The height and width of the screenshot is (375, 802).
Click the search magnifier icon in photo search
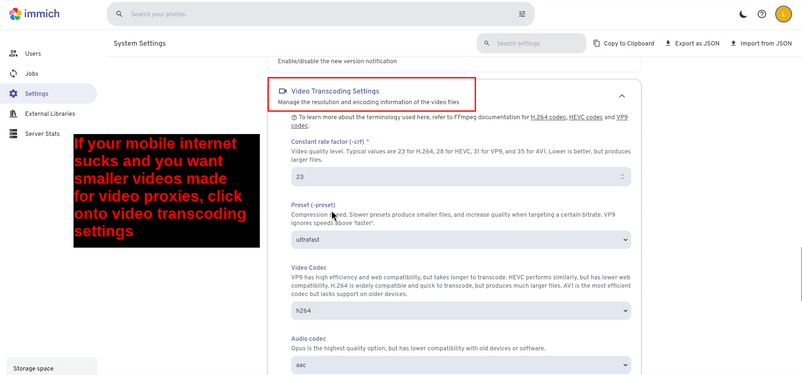tap(119, 14)
